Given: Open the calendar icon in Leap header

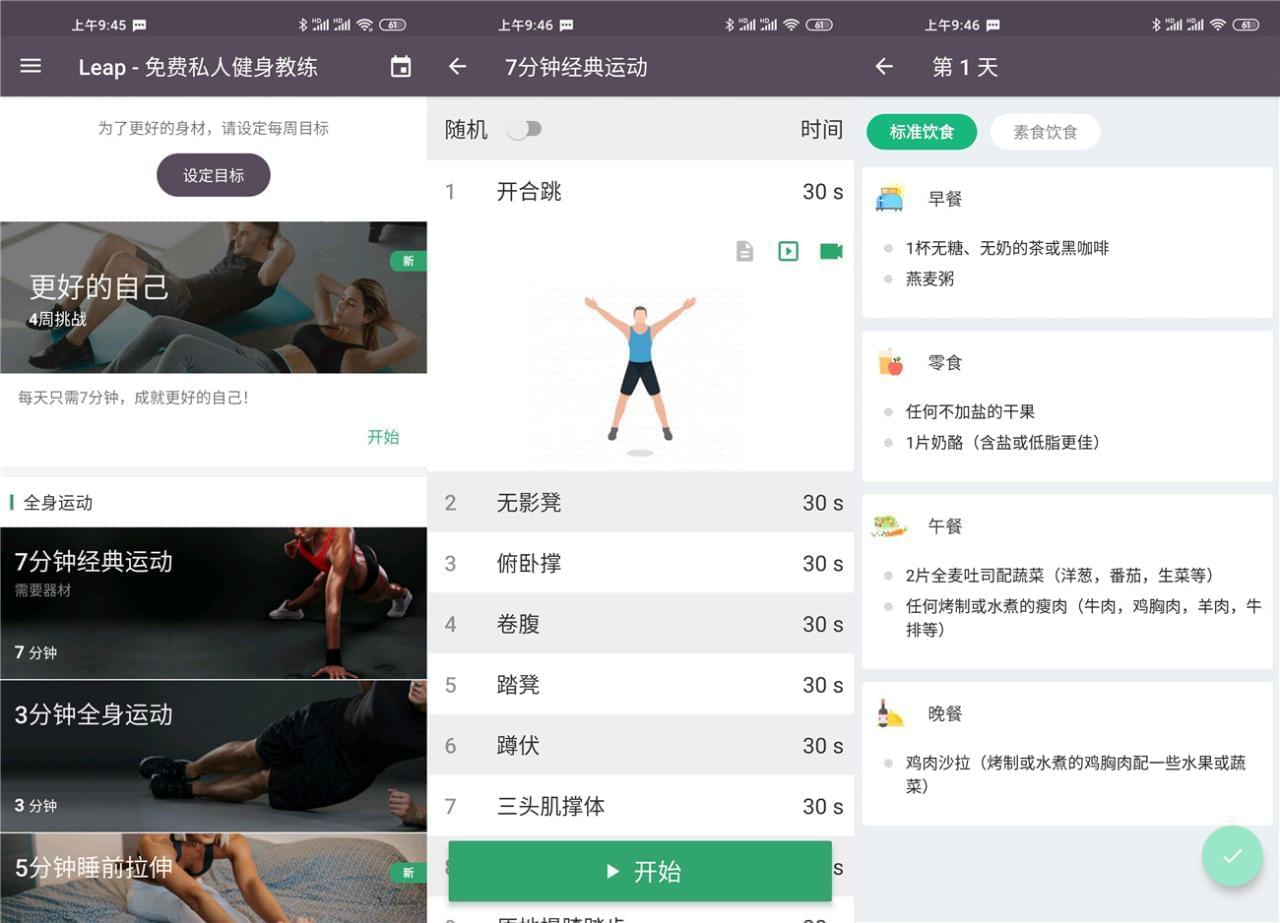Looking at the screenshot, I should pyautogui.click(x=400, y=67).
